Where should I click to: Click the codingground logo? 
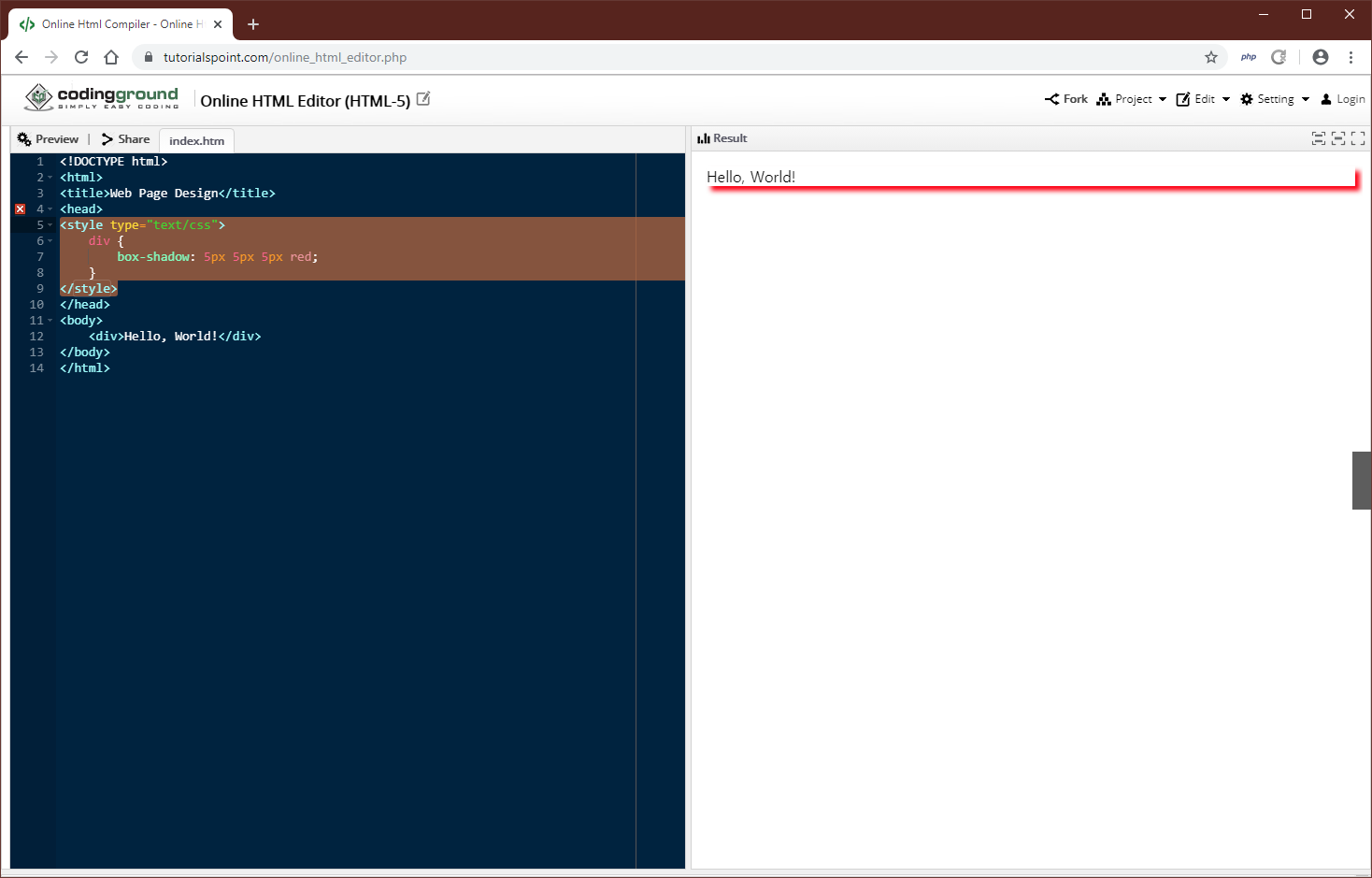tap(101, 97)
